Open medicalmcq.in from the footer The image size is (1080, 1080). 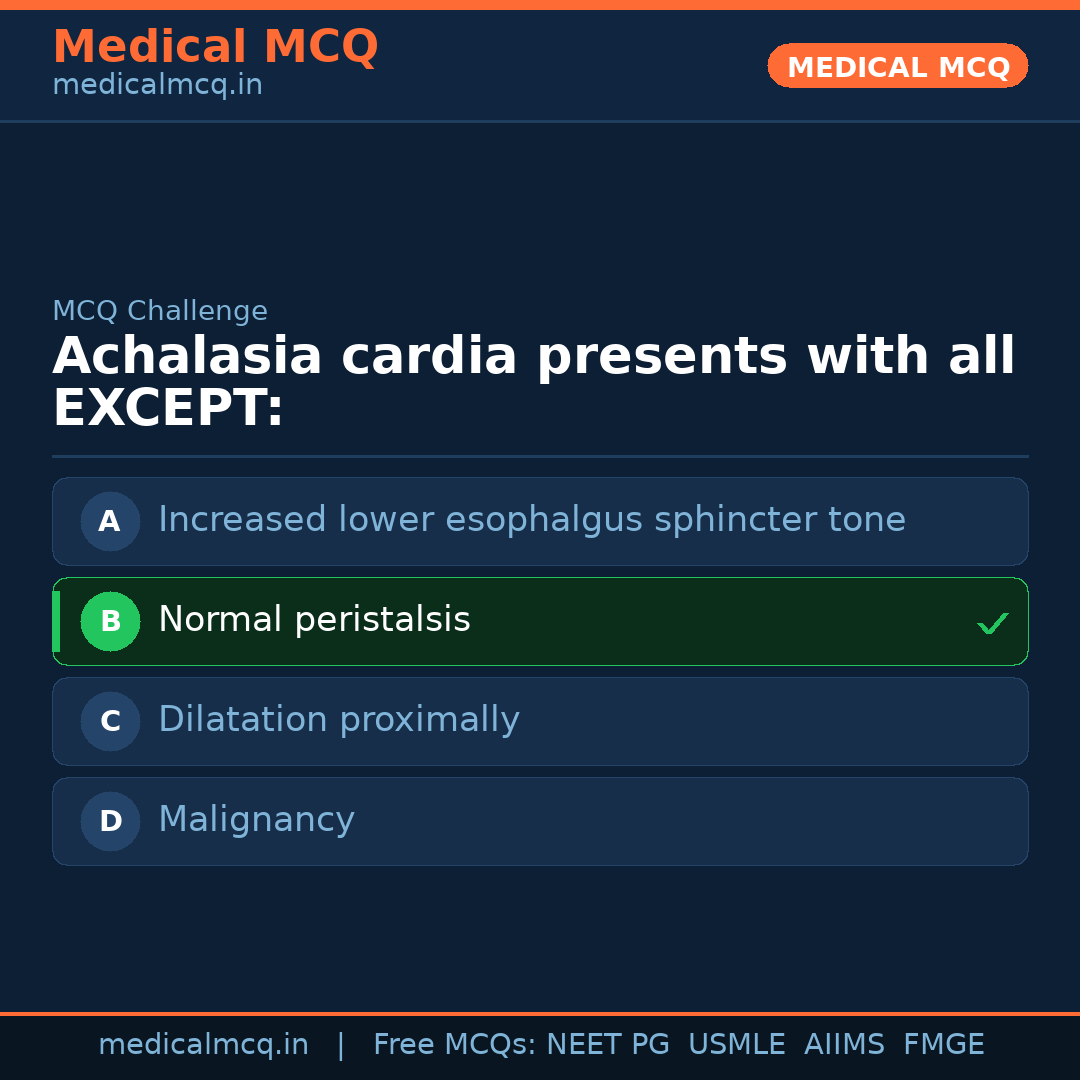(204, 1043)
